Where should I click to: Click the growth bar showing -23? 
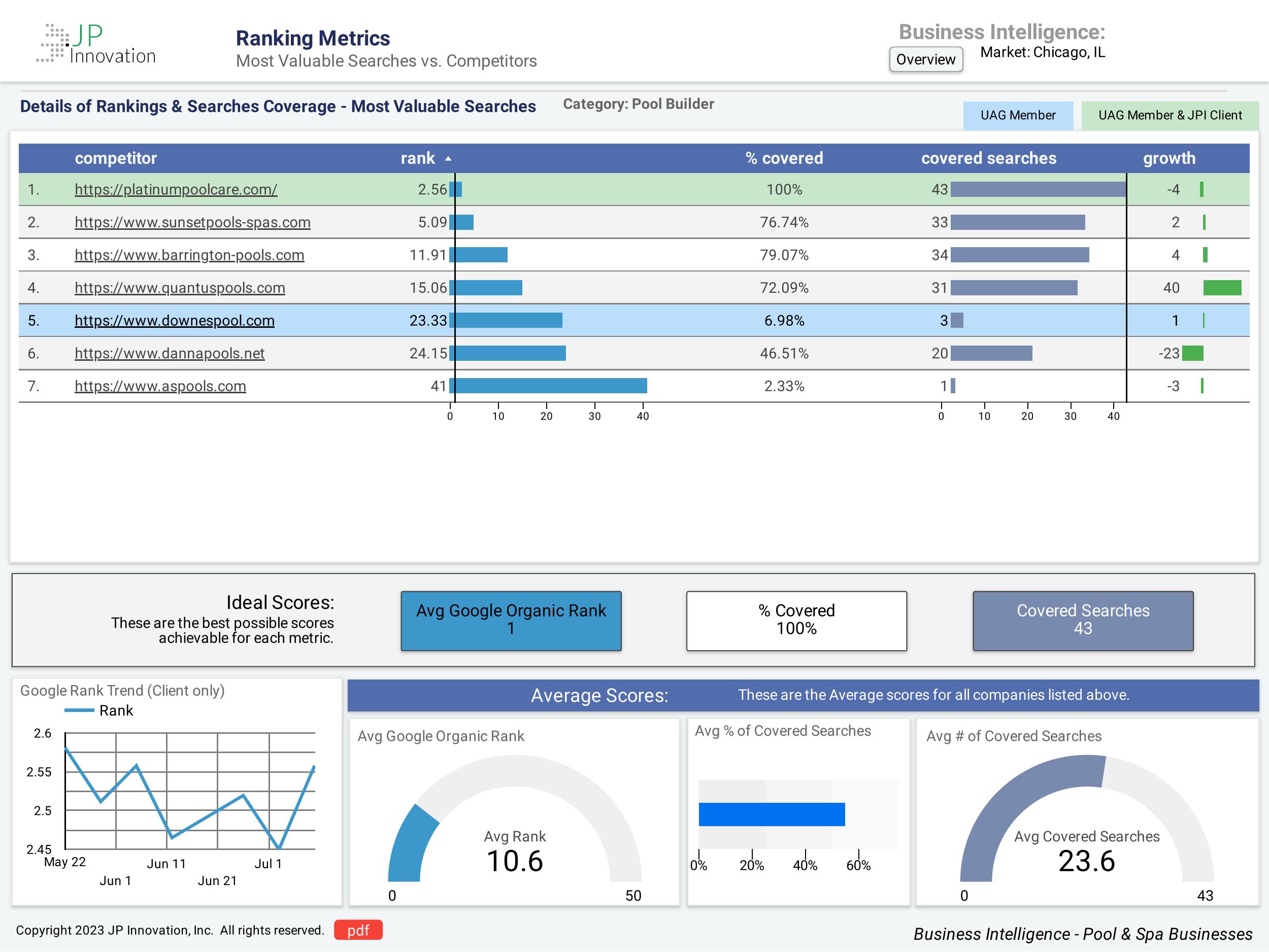coord(1193,353)
